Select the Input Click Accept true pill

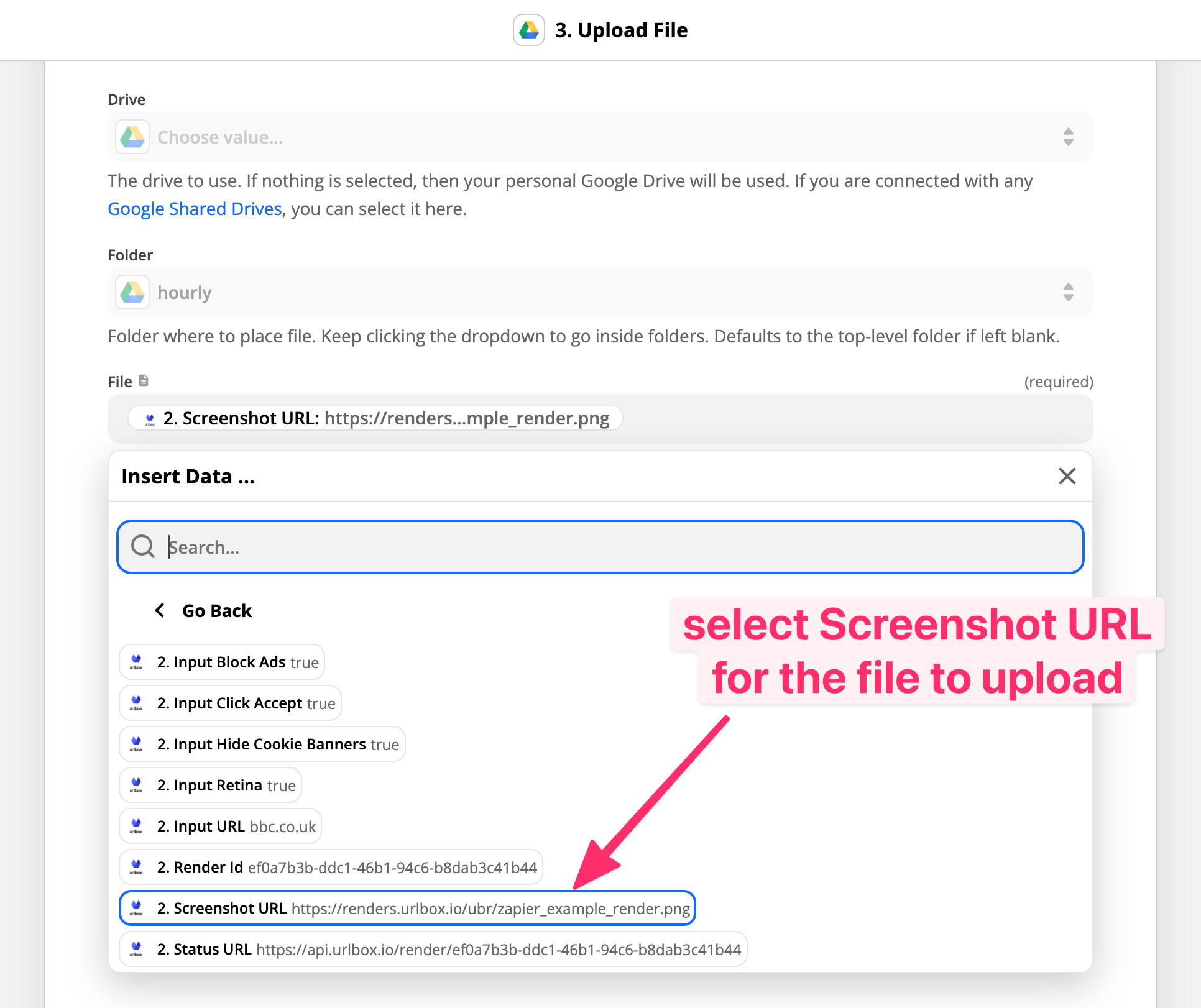229,703
